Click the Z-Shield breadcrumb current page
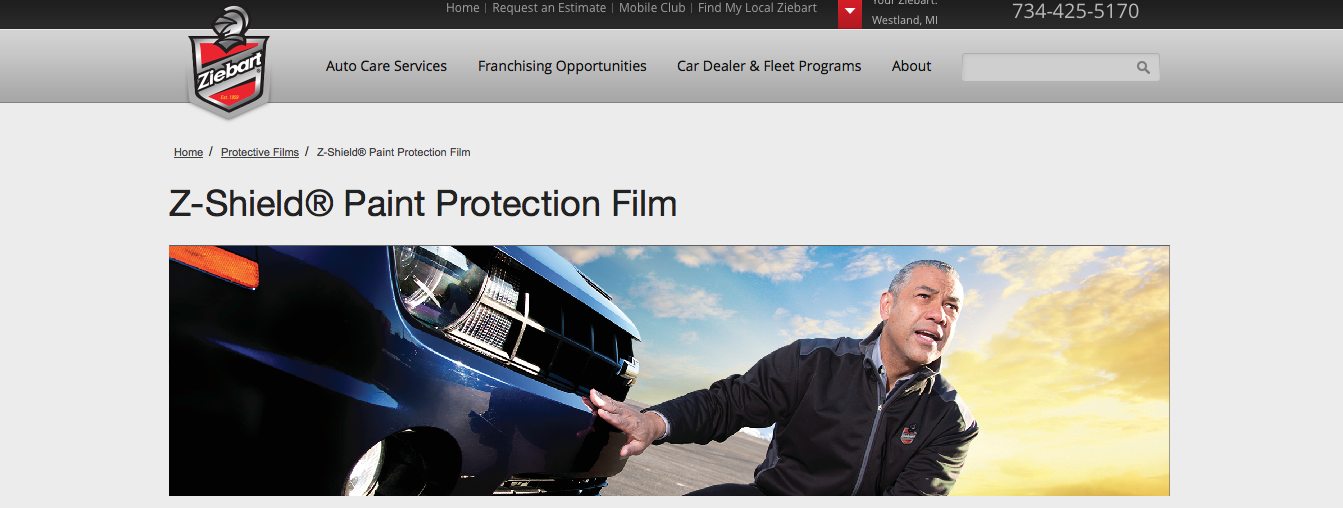 tap(393, 152)
